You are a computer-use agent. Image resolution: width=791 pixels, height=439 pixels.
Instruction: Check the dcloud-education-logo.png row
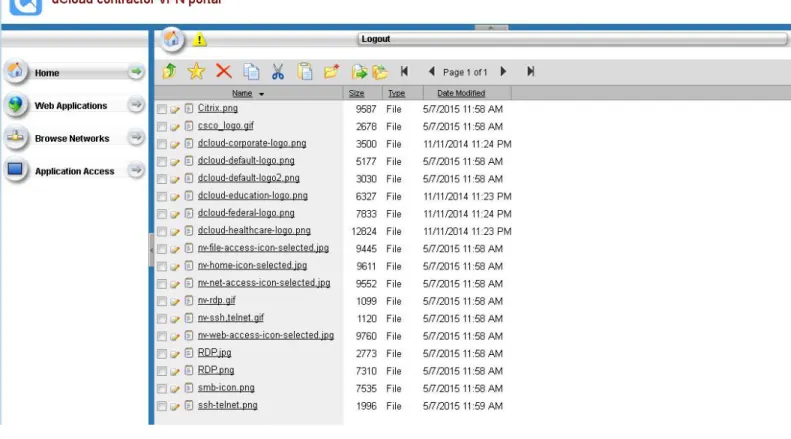pos(162,197)
